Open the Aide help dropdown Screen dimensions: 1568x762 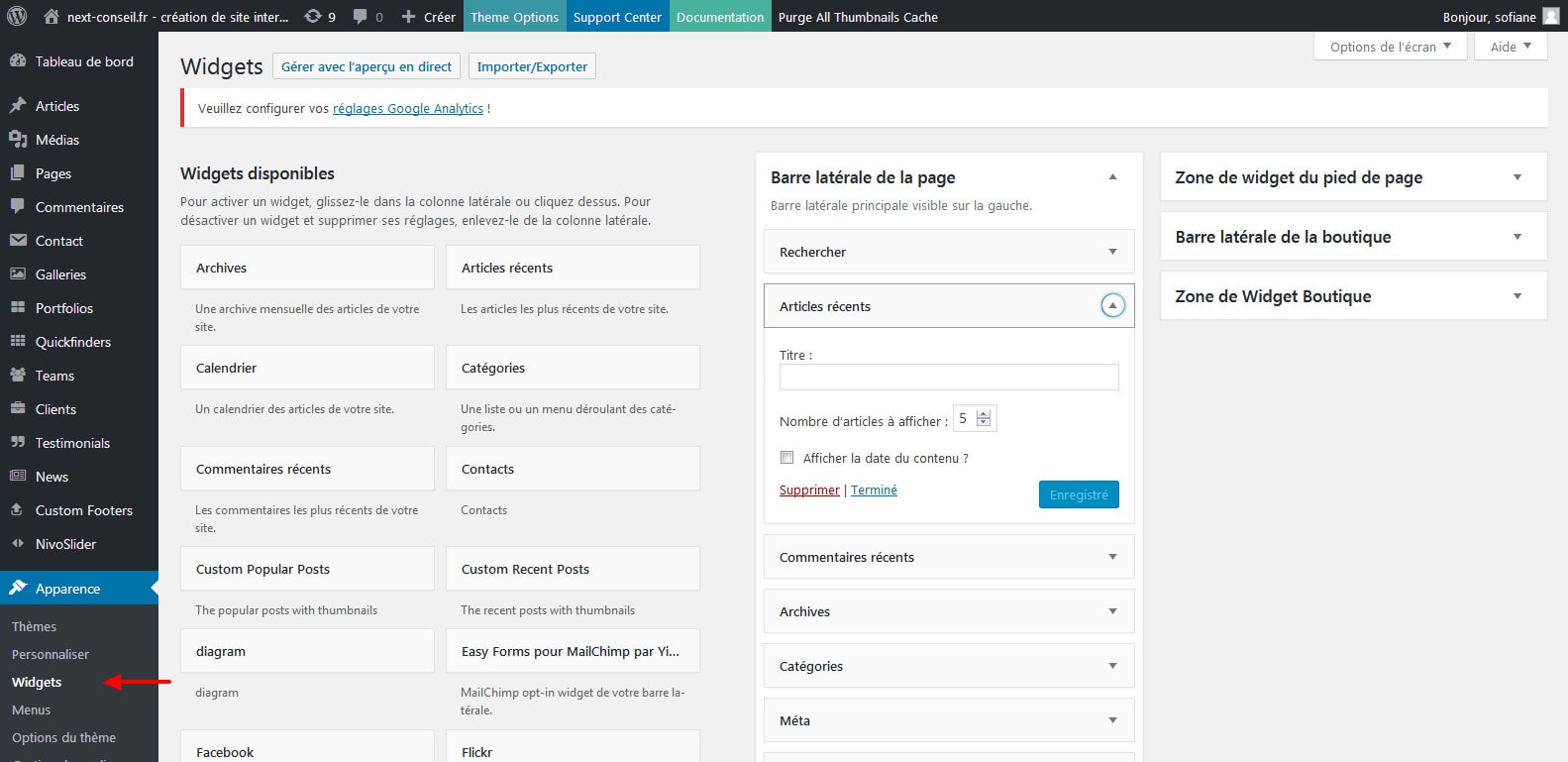tap(1511, 47)
